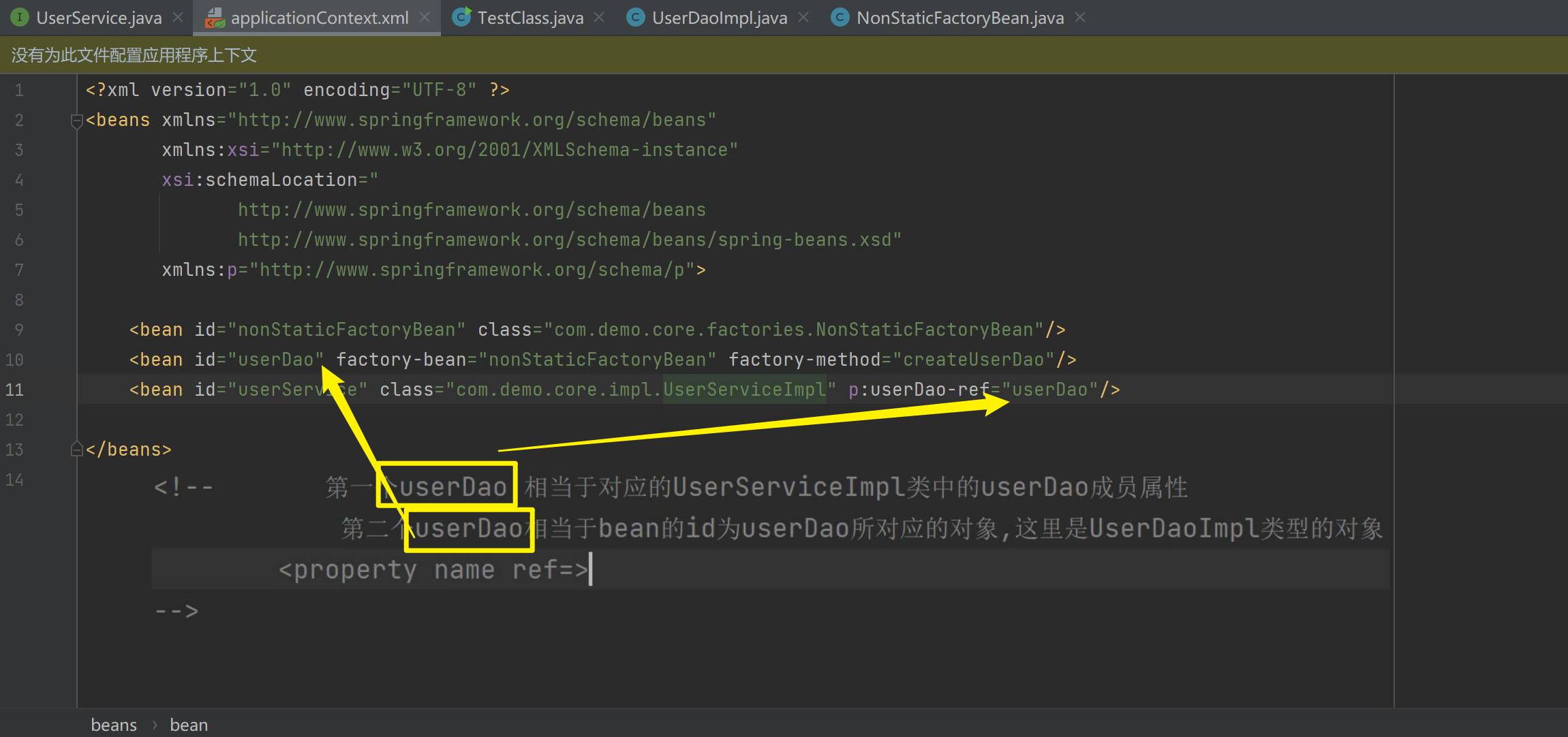The width and height of the screenshot is (1568, 737).
Task: Close the UserService.java tab
Action: point(178,17)
